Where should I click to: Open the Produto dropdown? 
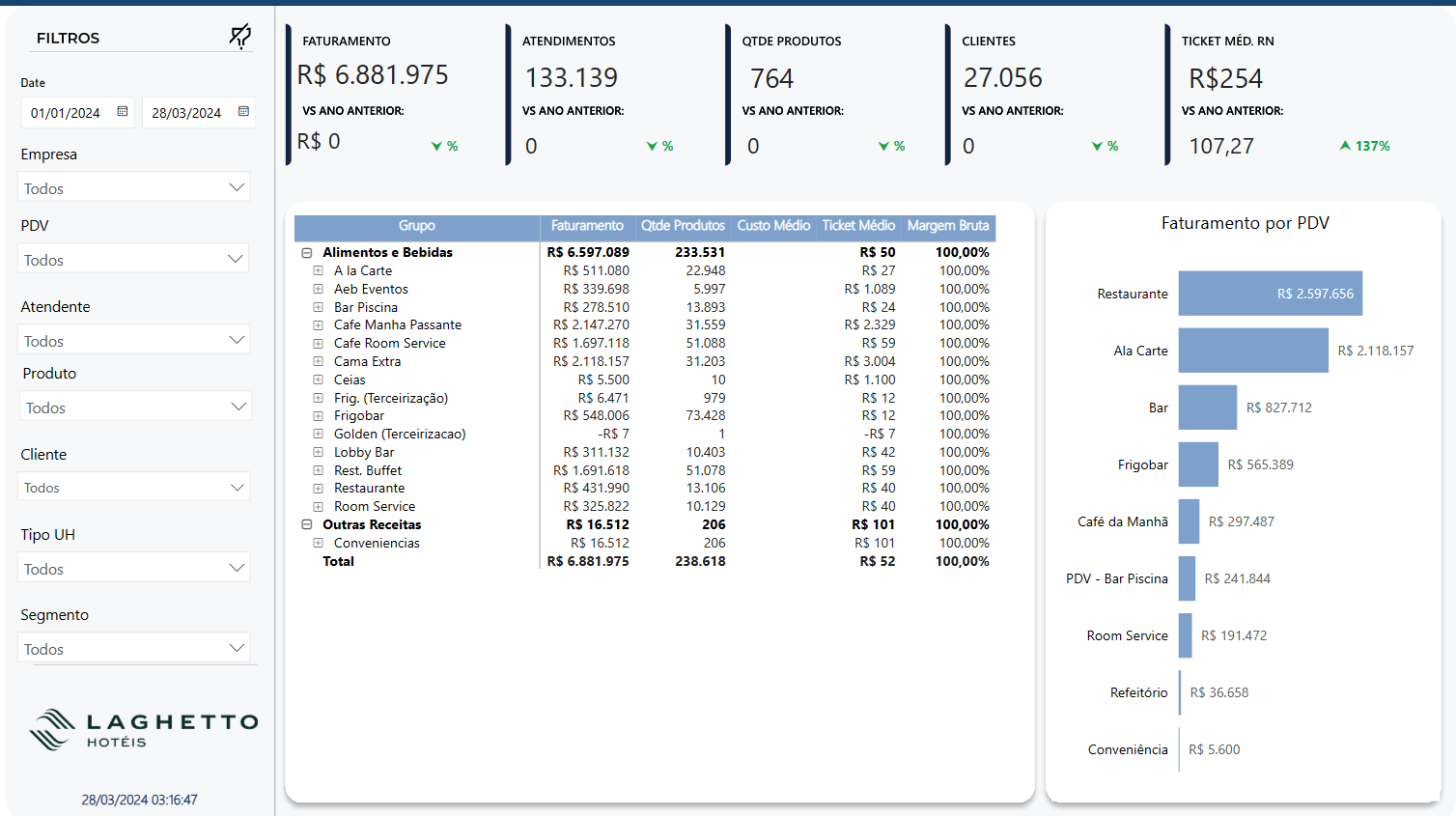tap(136, 407)
